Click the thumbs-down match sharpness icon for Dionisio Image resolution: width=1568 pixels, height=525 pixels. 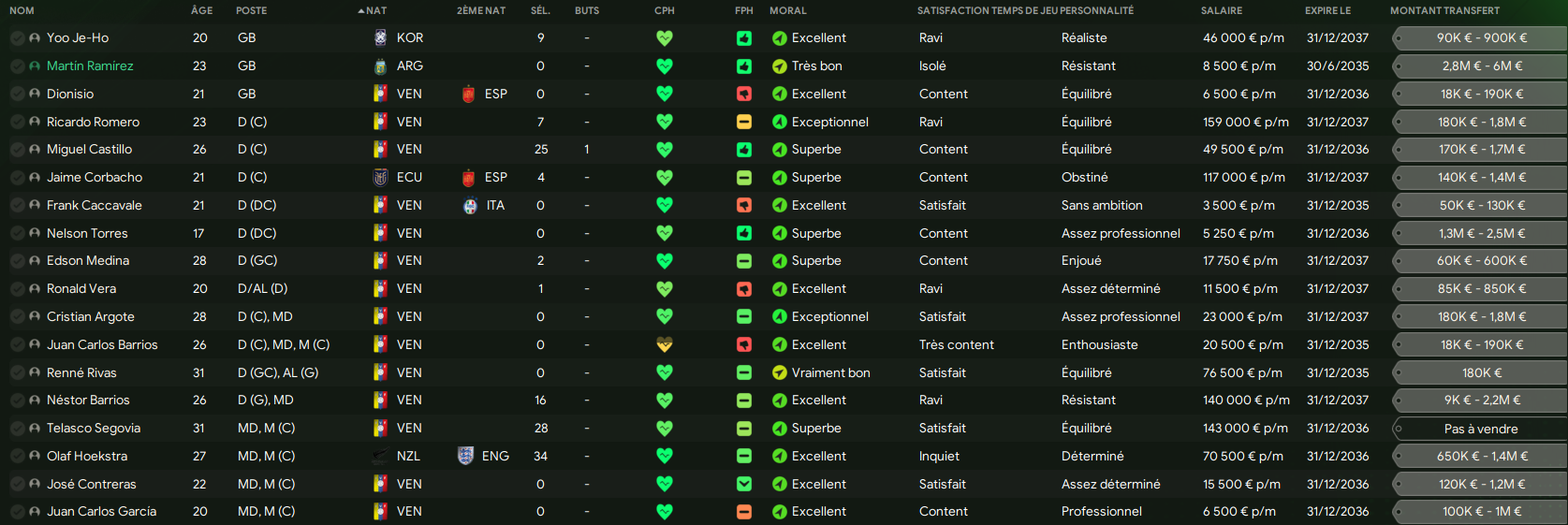(x=744, y=95)
